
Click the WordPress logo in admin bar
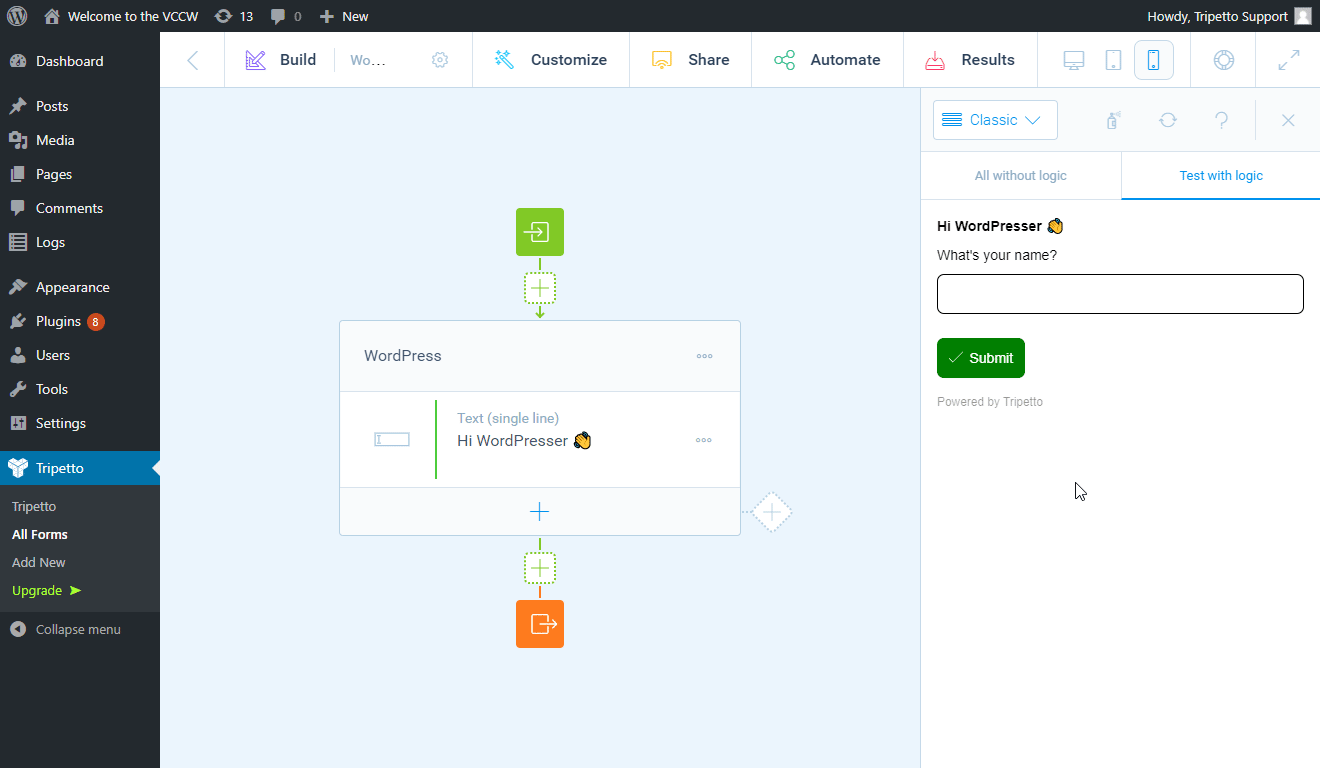17,16
